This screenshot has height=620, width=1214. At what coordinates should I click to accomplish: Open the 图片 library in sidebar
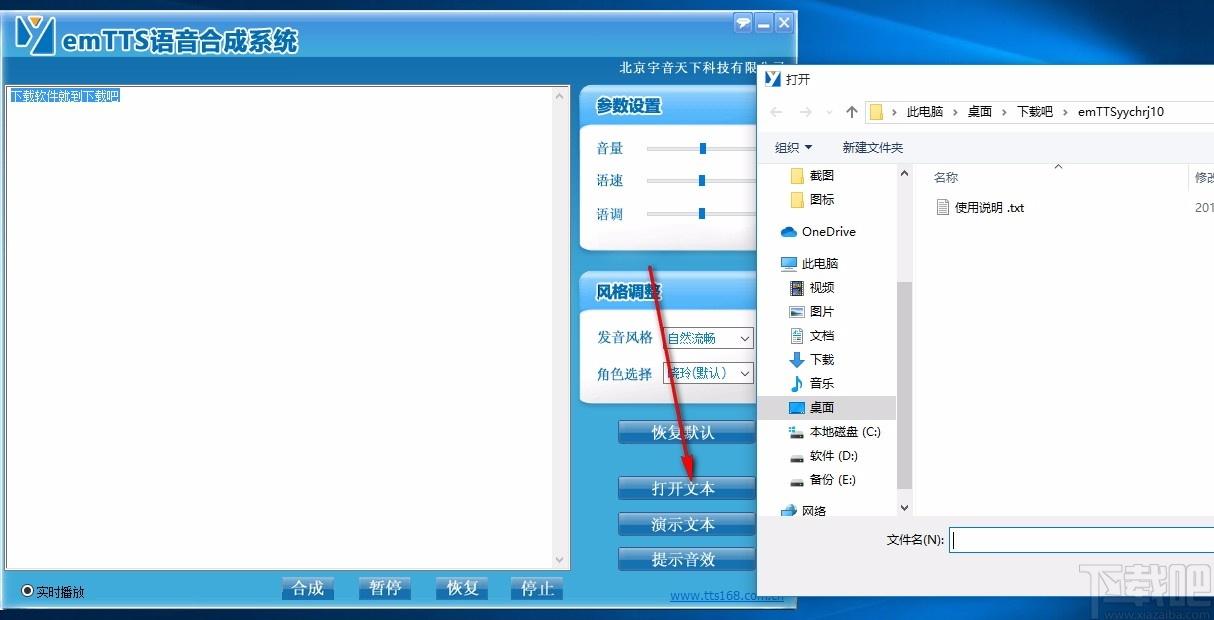pyautogui.click(x=812, y=311)
